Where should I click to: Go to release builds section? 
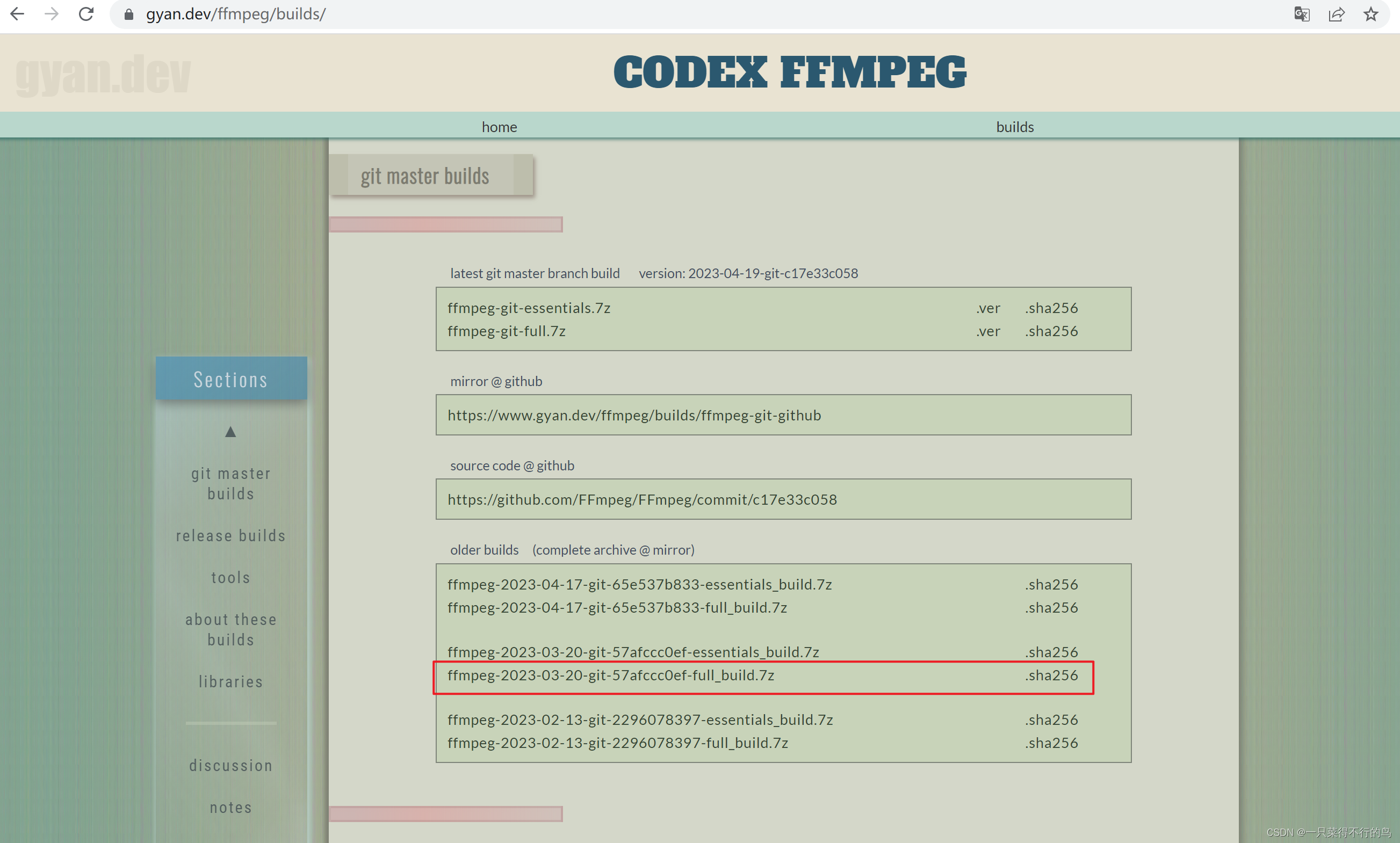point(230,536)
